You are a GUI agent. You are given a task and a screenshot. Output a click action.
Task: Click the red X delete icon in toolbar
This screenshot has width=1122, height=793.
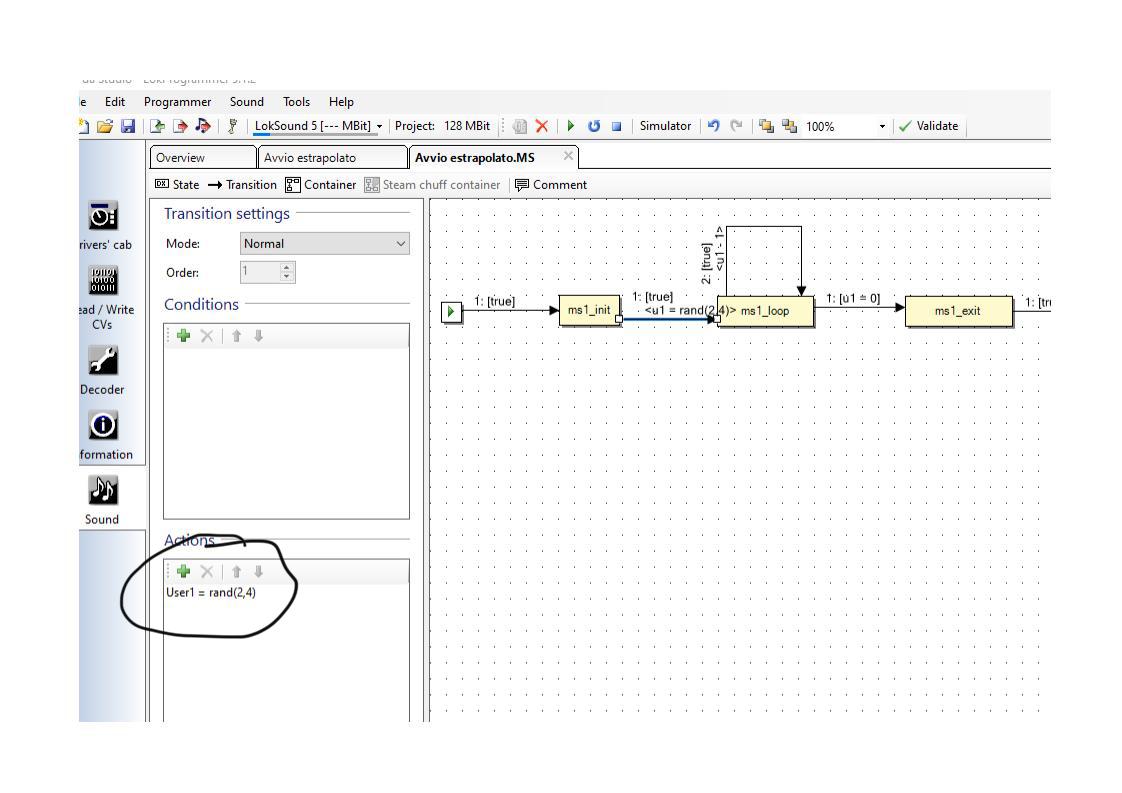[x=541, y=126]
